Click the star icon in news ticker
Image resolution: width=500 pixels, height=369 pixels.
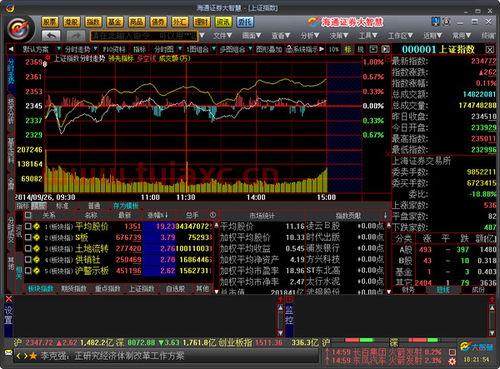tap(33, 356)
